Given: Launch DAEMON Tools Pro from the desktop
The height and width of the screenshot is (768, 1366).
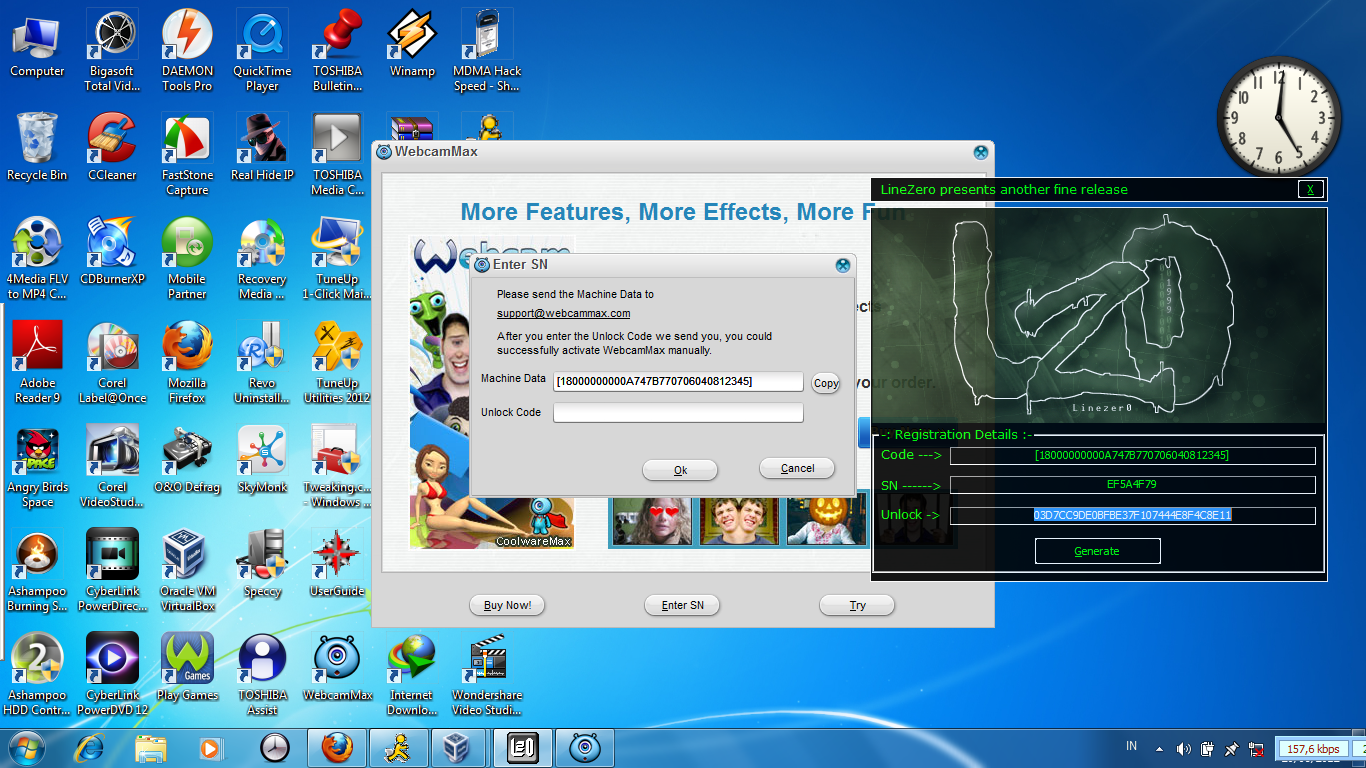Looking at the screenshot, I should click(x=187, y=35).
